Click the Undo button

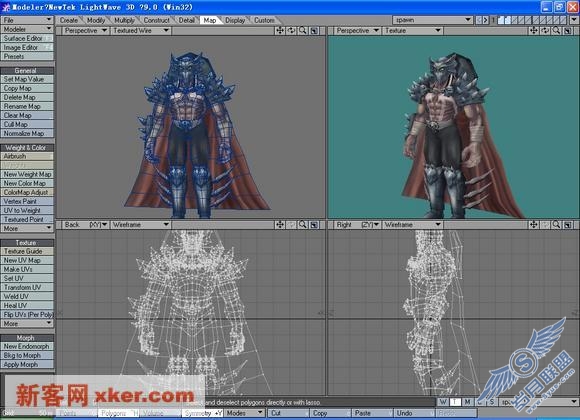[414, 413]
